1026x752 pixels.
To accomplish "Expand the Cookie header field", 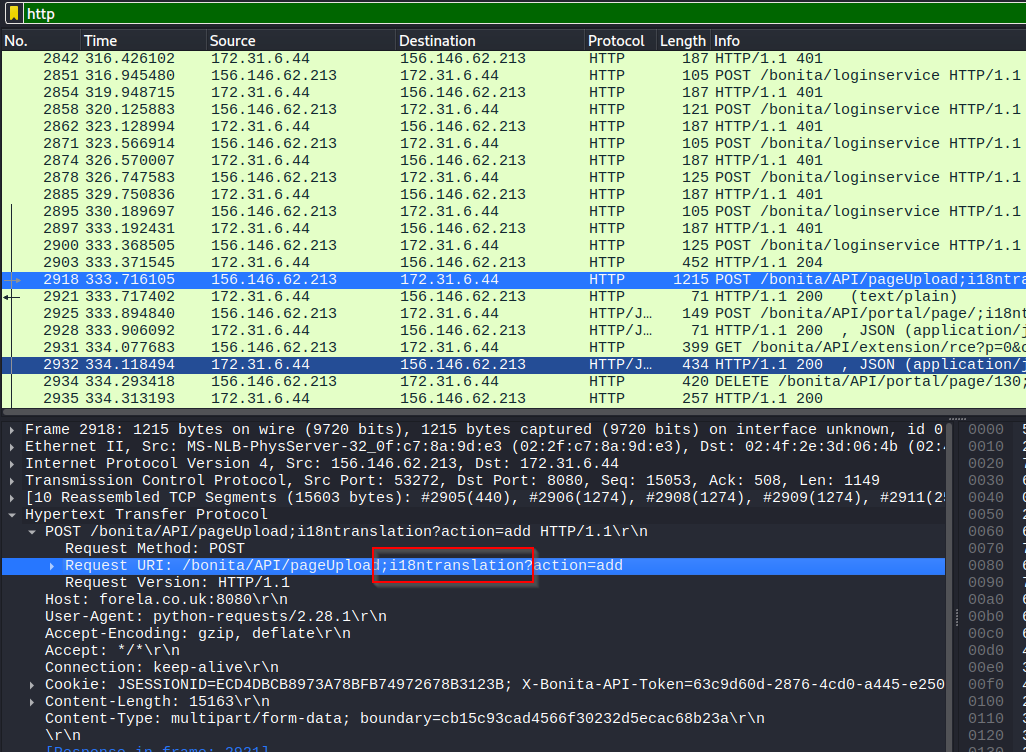I will pyautogui.click(x=32, y=685).
